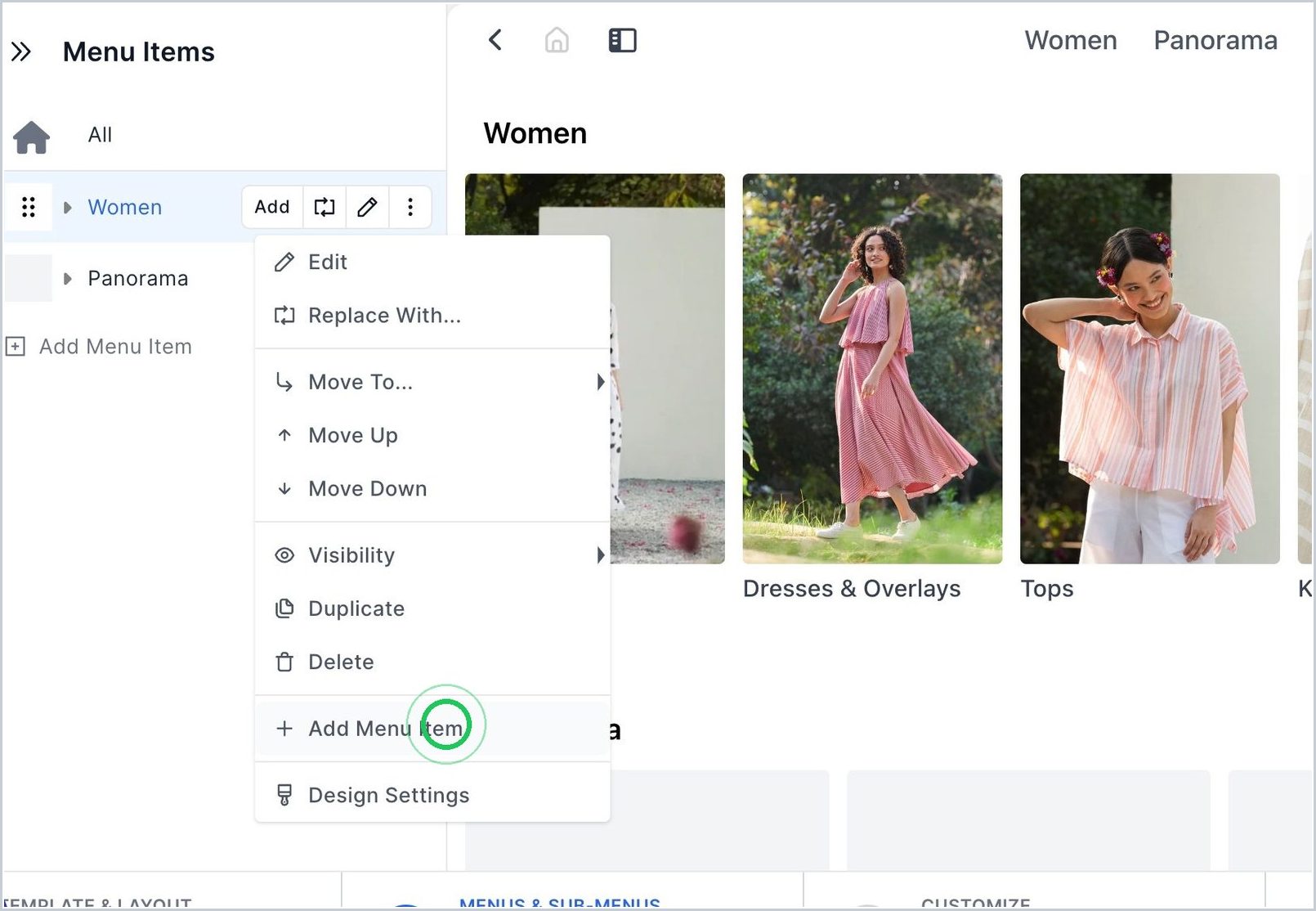
Task: Open the Tops photo thumbnail
Action: pos(1150,369)
